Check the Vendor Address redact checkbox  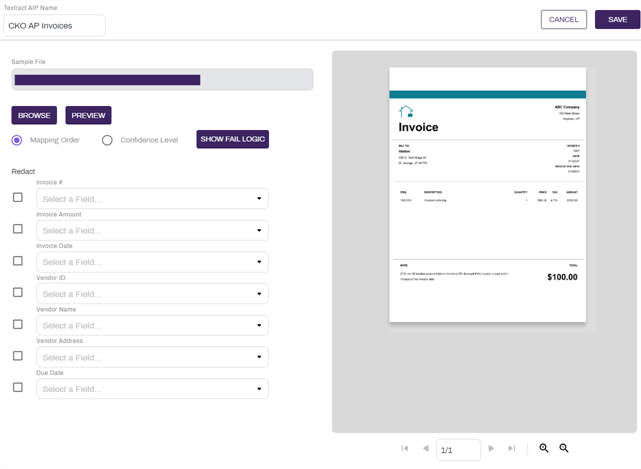18,356
